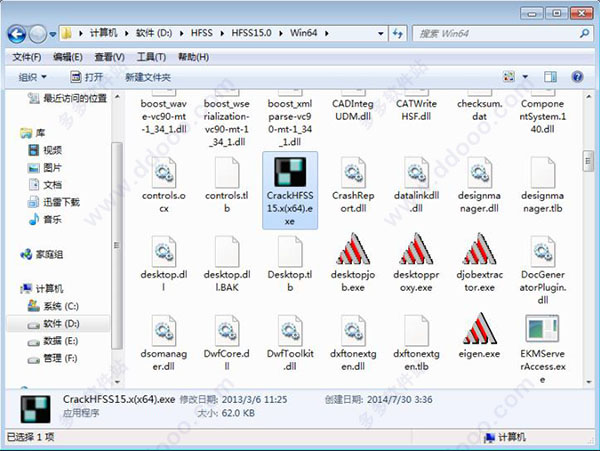The height and width of the screenshot is (451, 600).
Task: Open the 编辑(E) menu
Action: click(68, 57)
